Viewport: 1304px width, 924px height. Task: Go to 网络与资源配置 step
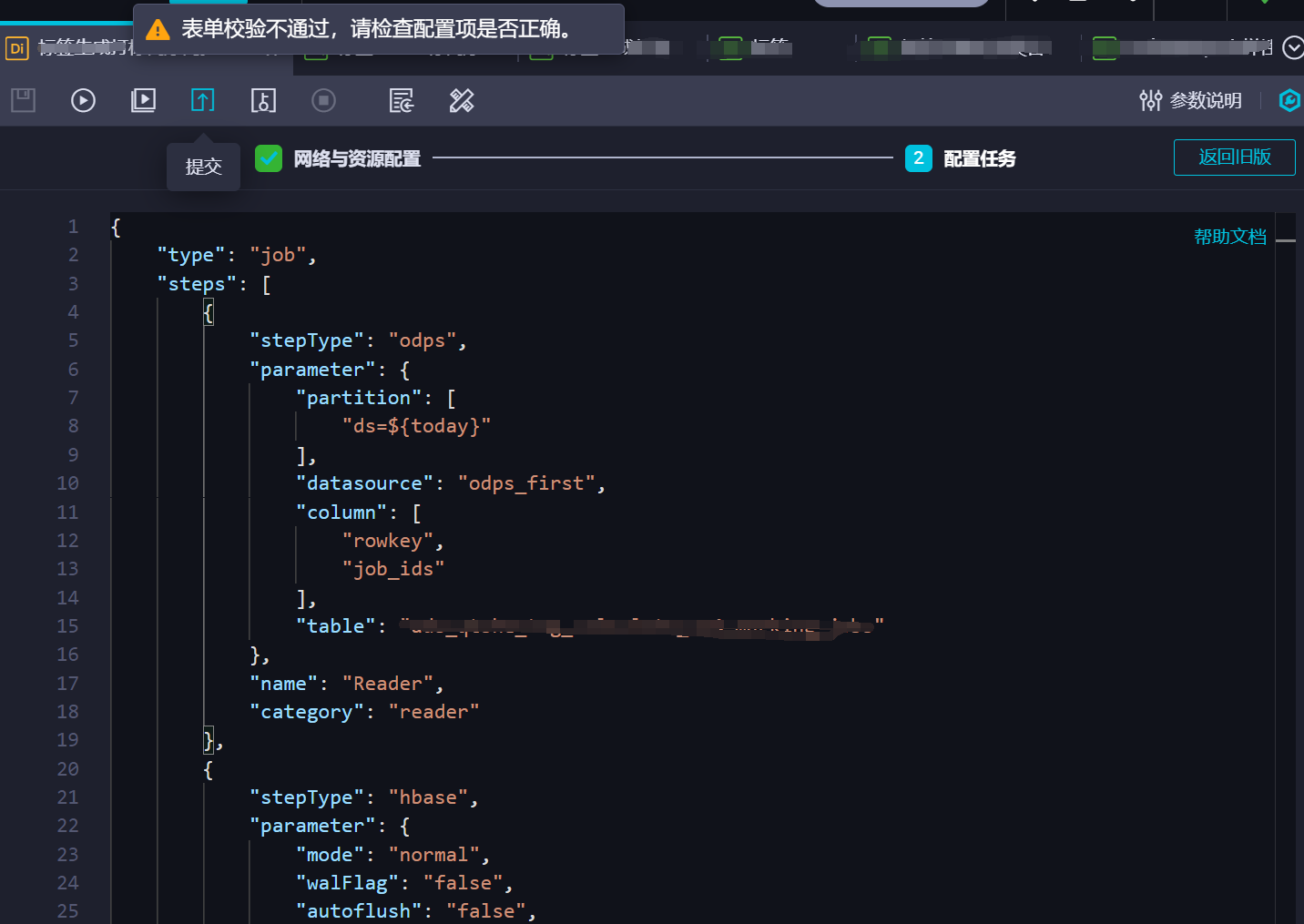click(357, 158)
